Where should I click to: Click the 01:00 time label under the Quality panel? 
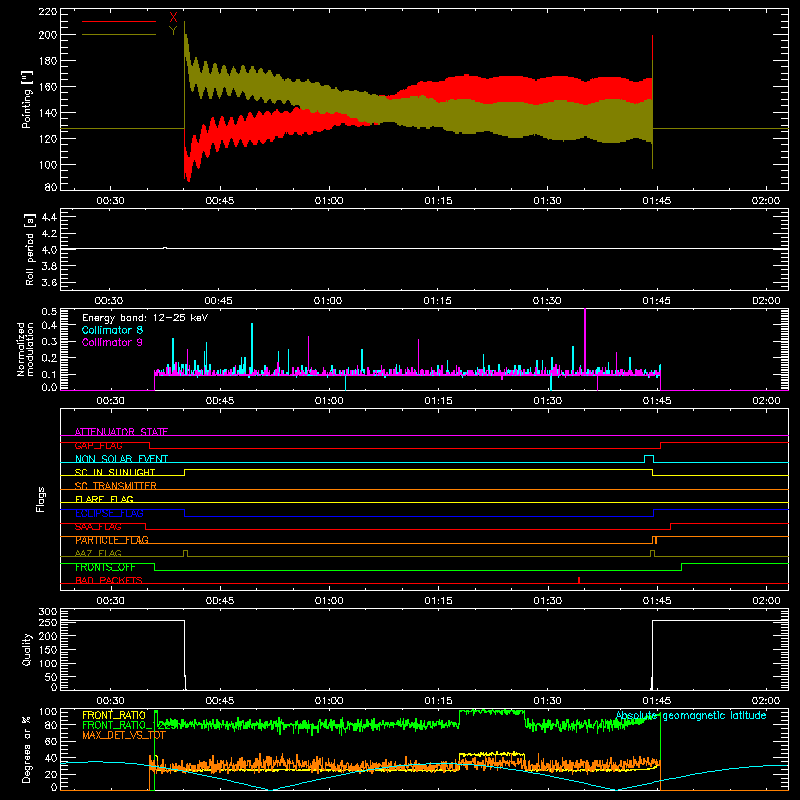click(x=329, y=701)
